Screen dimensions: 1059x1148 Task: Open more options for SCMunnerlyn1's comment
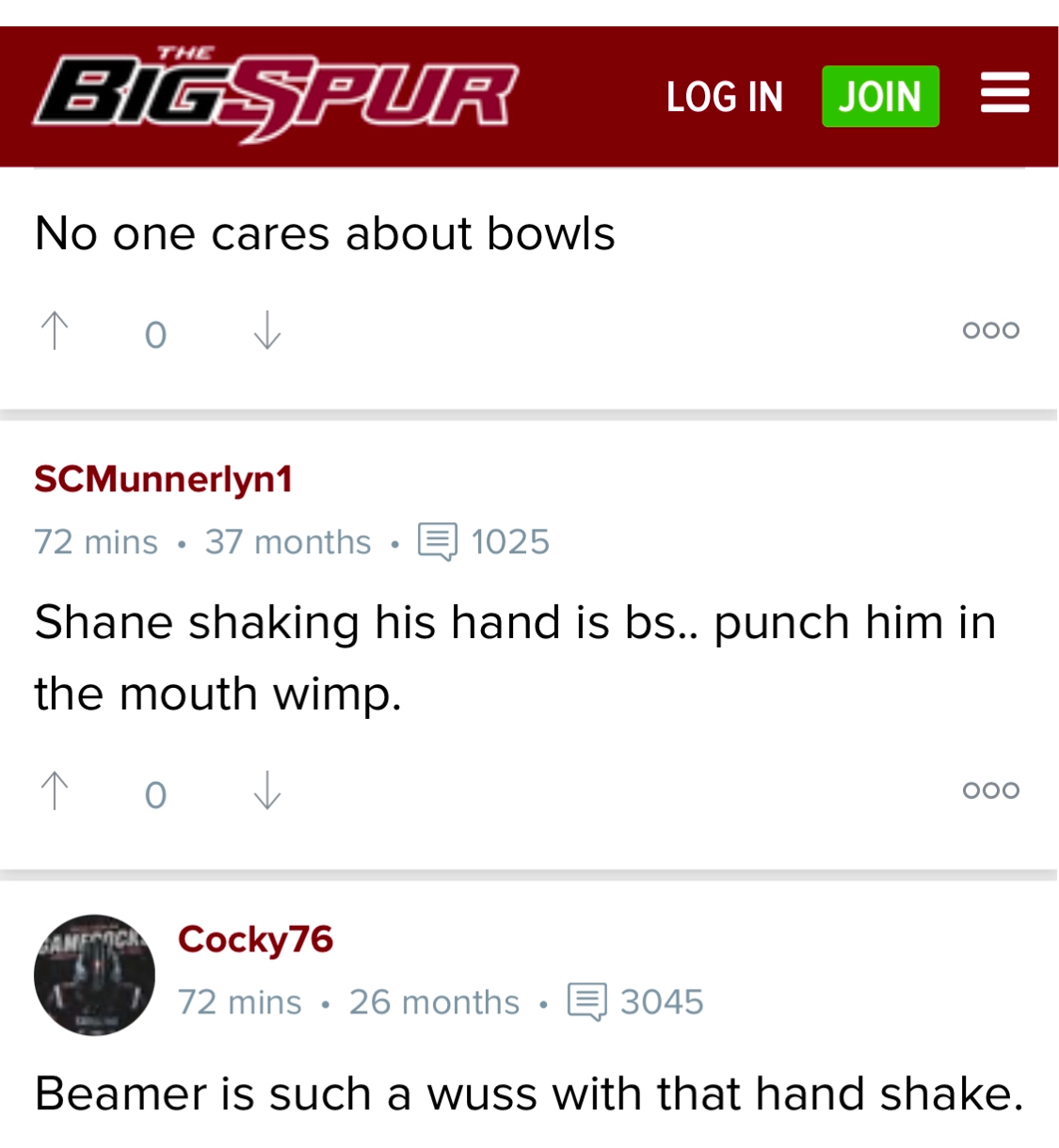pos(990,790)
